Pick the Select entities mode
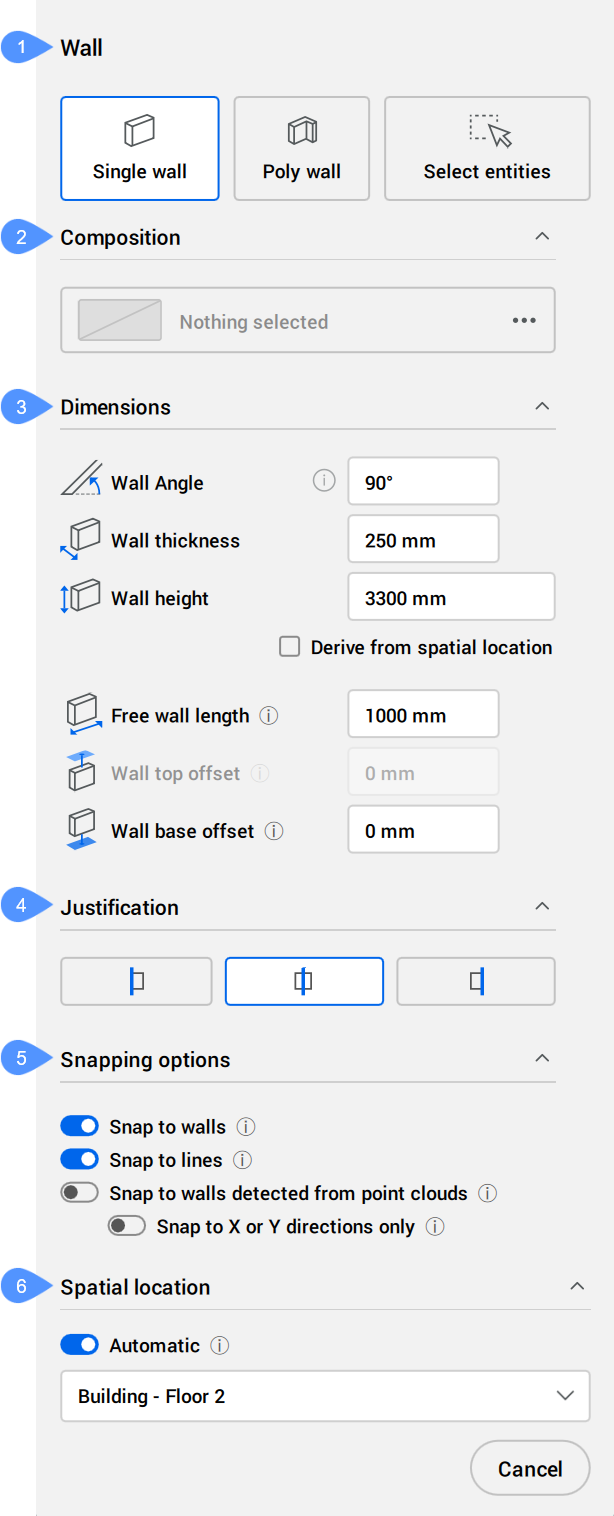Screen dimensions: 614x1516 (x=486, y=149)
